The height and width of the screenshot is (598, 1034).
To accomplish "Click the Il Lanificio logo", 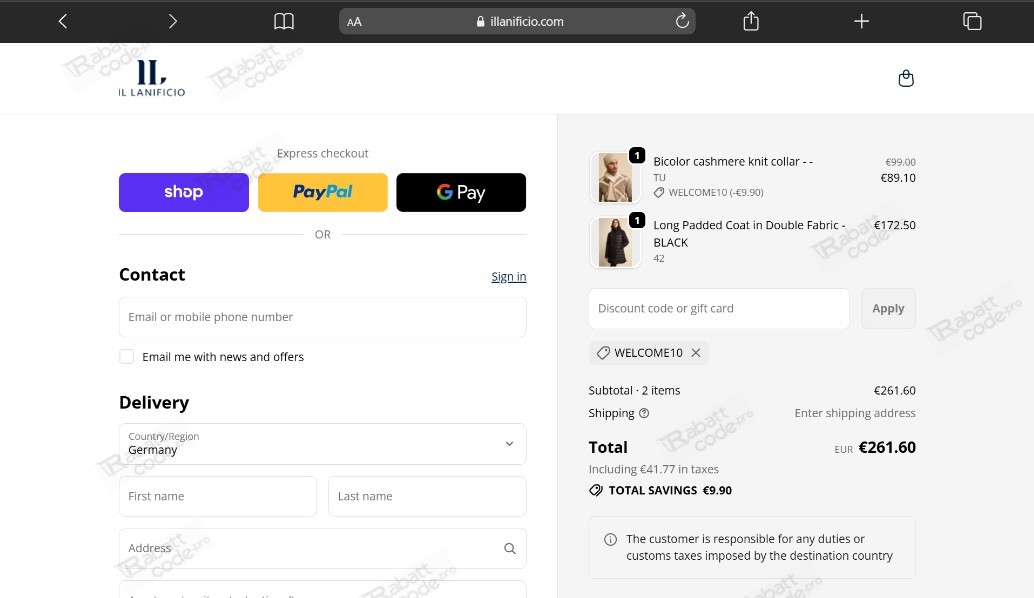I will click(152, 78).
